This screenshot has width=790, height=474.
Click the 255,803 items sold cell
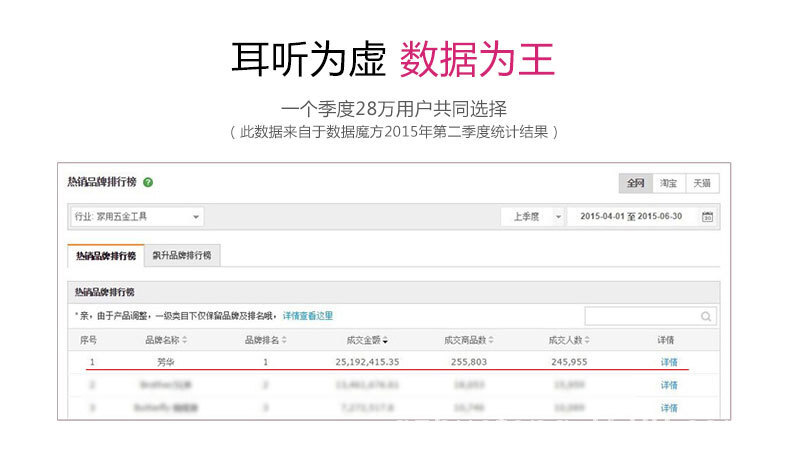point(469,362)
